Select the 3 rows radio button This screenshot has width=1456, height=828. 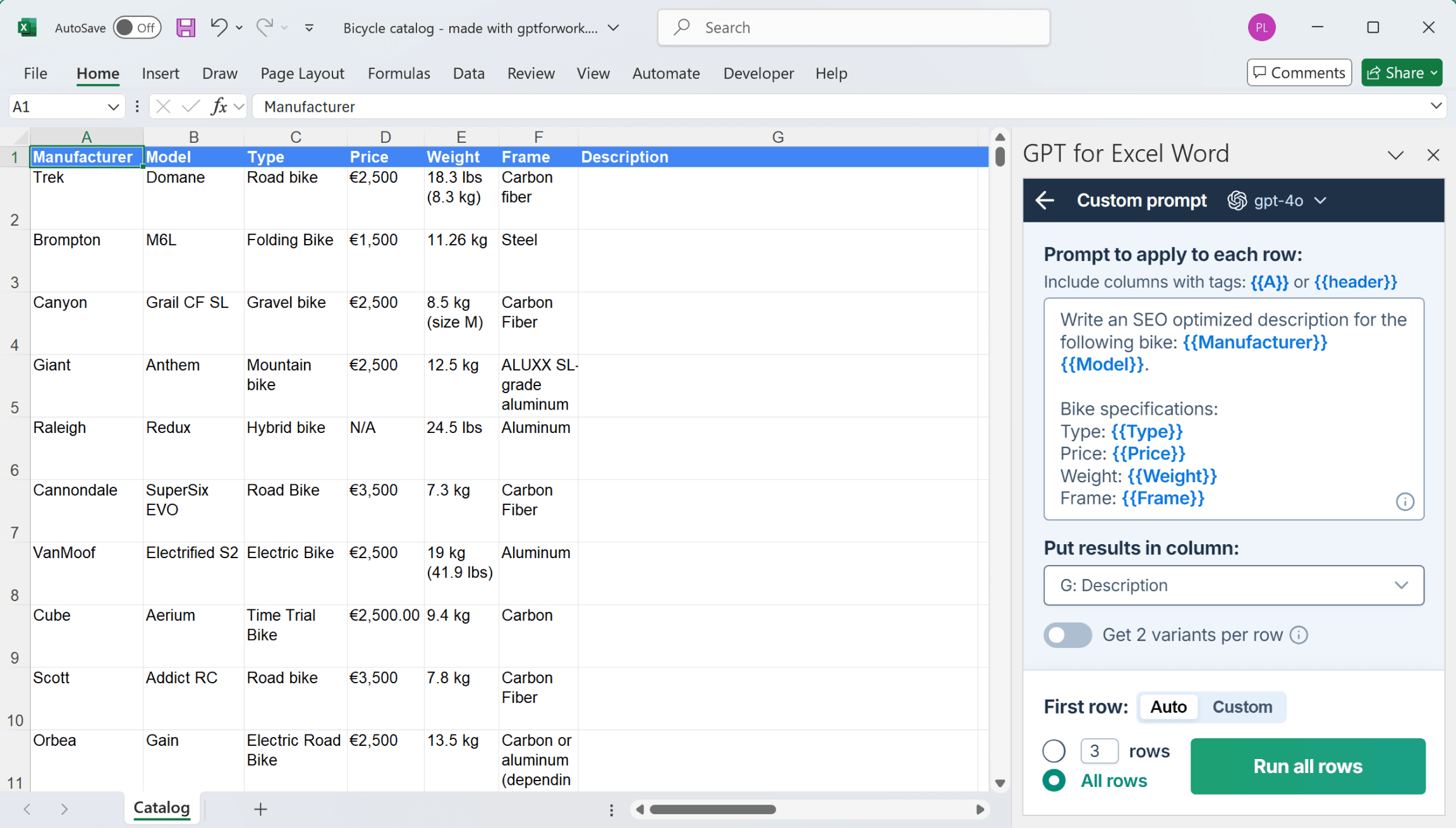1053,751
